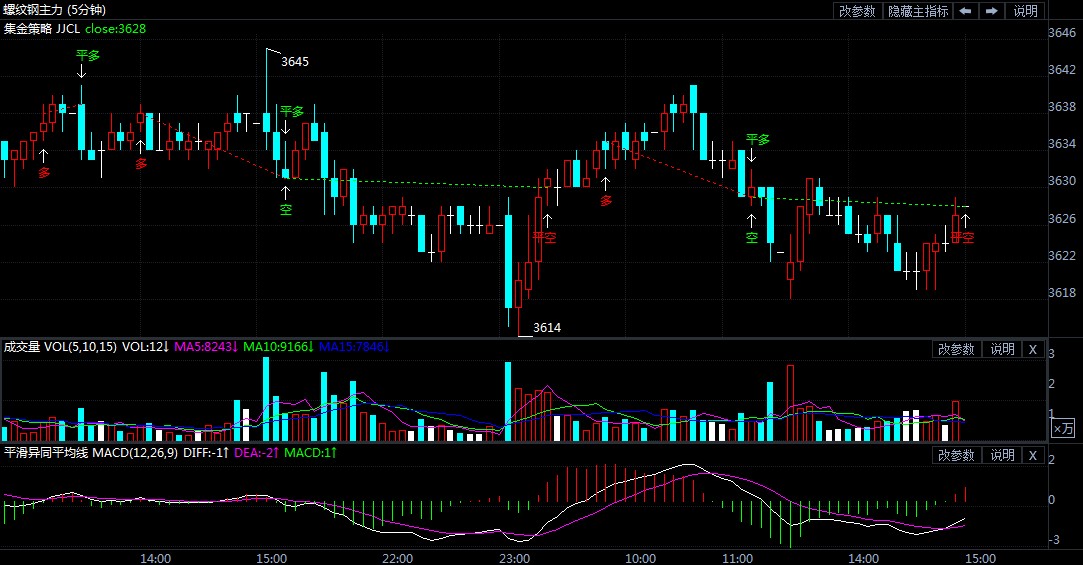Click the 3638 price axis label

1062,107
